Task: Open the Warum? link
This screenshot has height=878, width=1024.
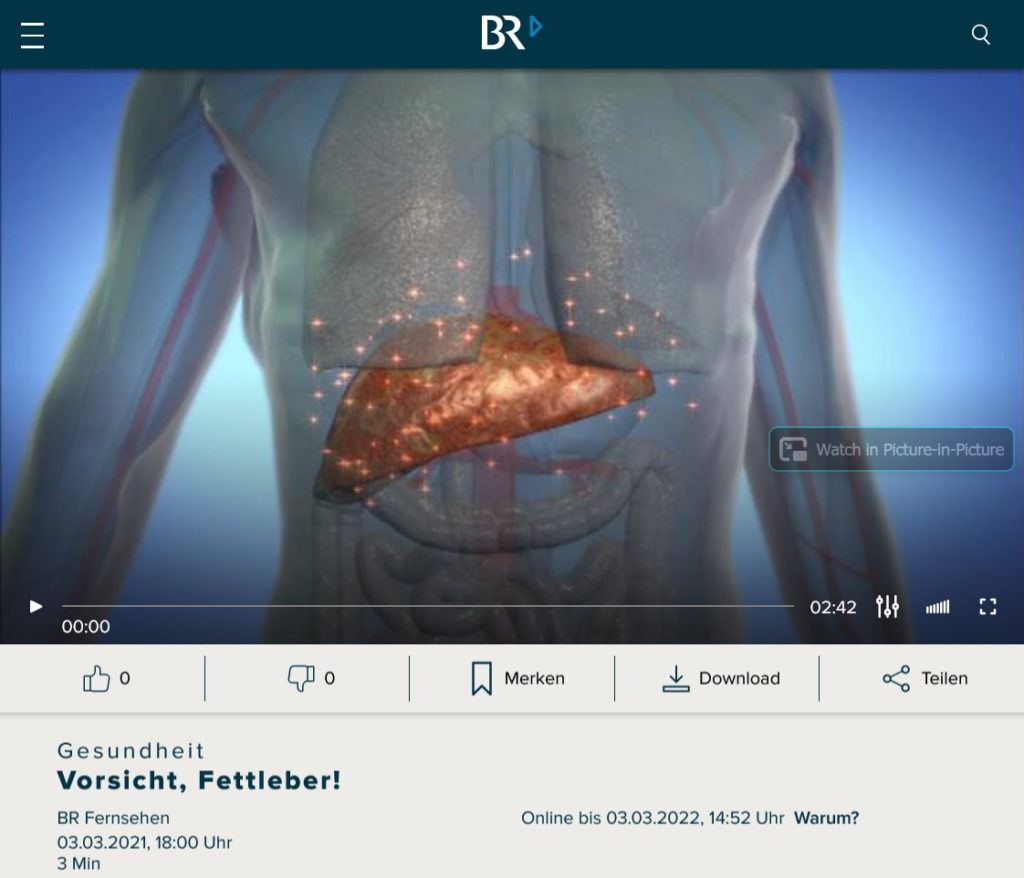Action: 826,818
